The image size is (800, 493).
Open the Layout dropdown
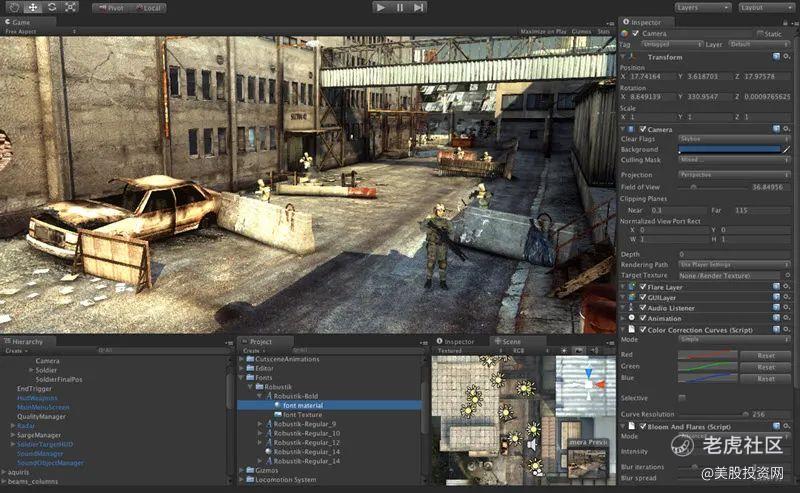tap(766, 8)
